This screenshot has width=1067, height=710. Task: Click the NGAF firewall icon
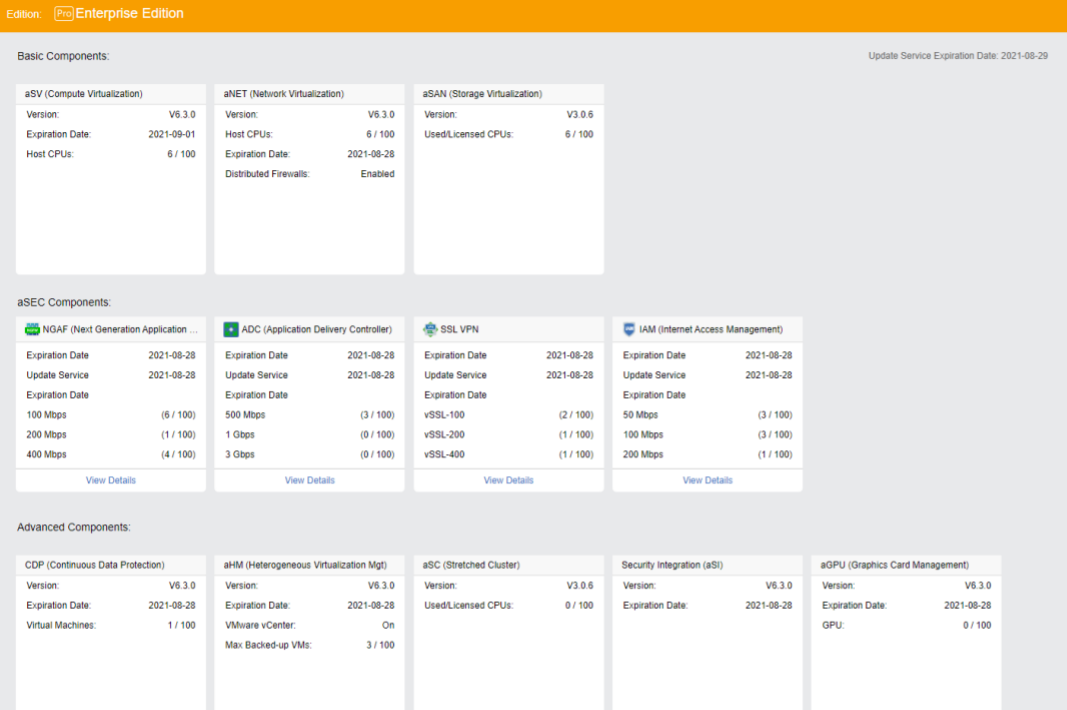[x=33, y=329]
